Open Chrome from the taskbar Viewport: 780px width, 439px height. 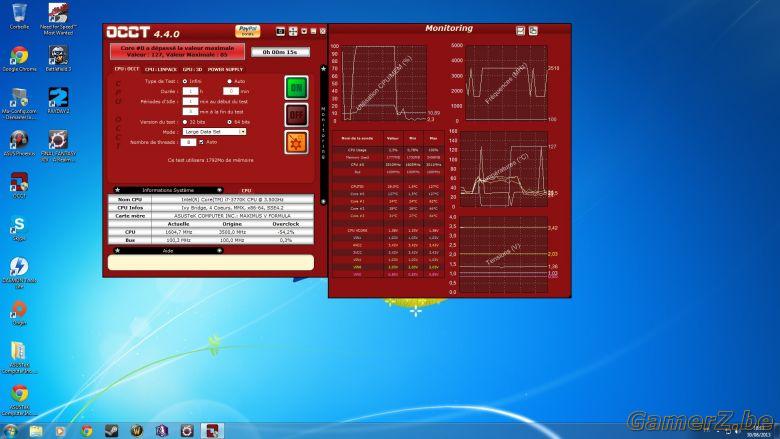87,431
